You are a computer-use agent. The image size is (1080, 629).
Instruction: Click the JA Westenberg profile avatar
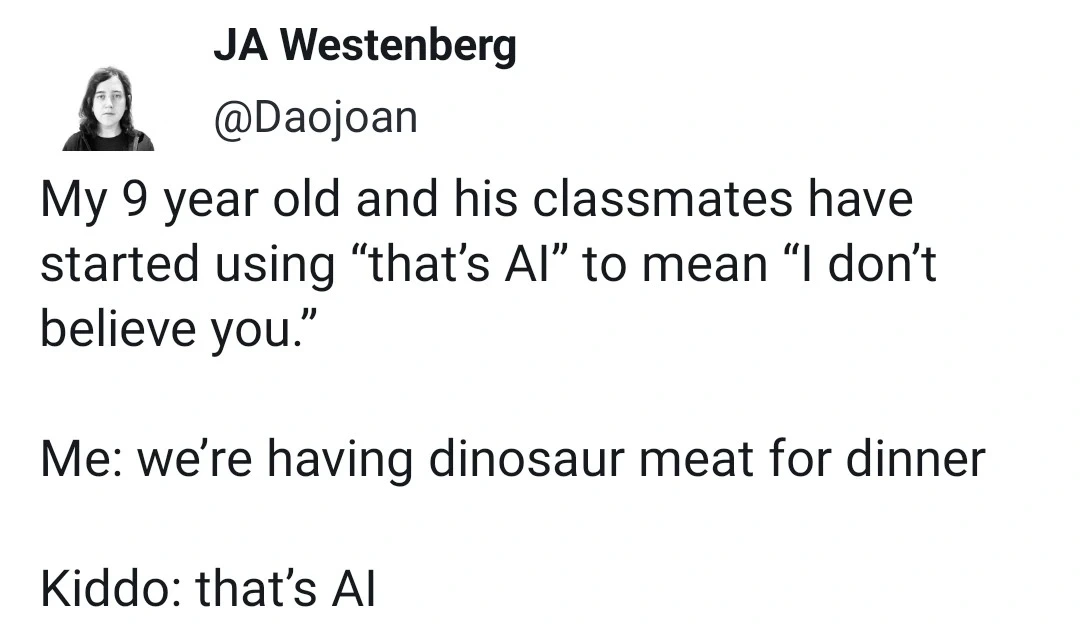pyautogui.click(x=107, y=109)
